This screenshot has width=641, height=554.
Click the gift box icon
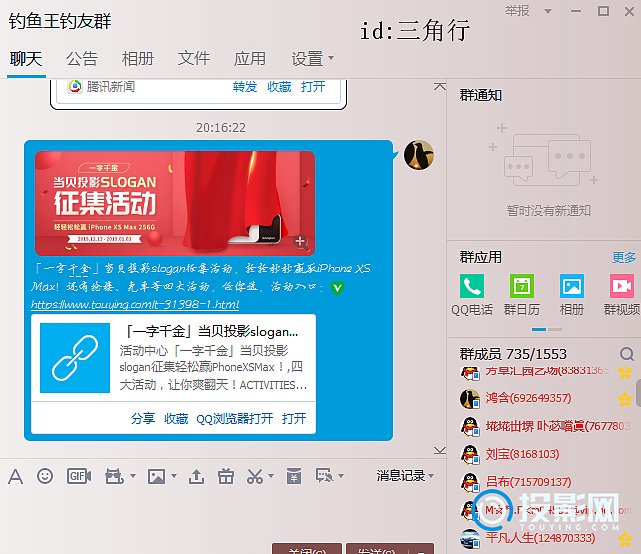[x=226, y=476]
